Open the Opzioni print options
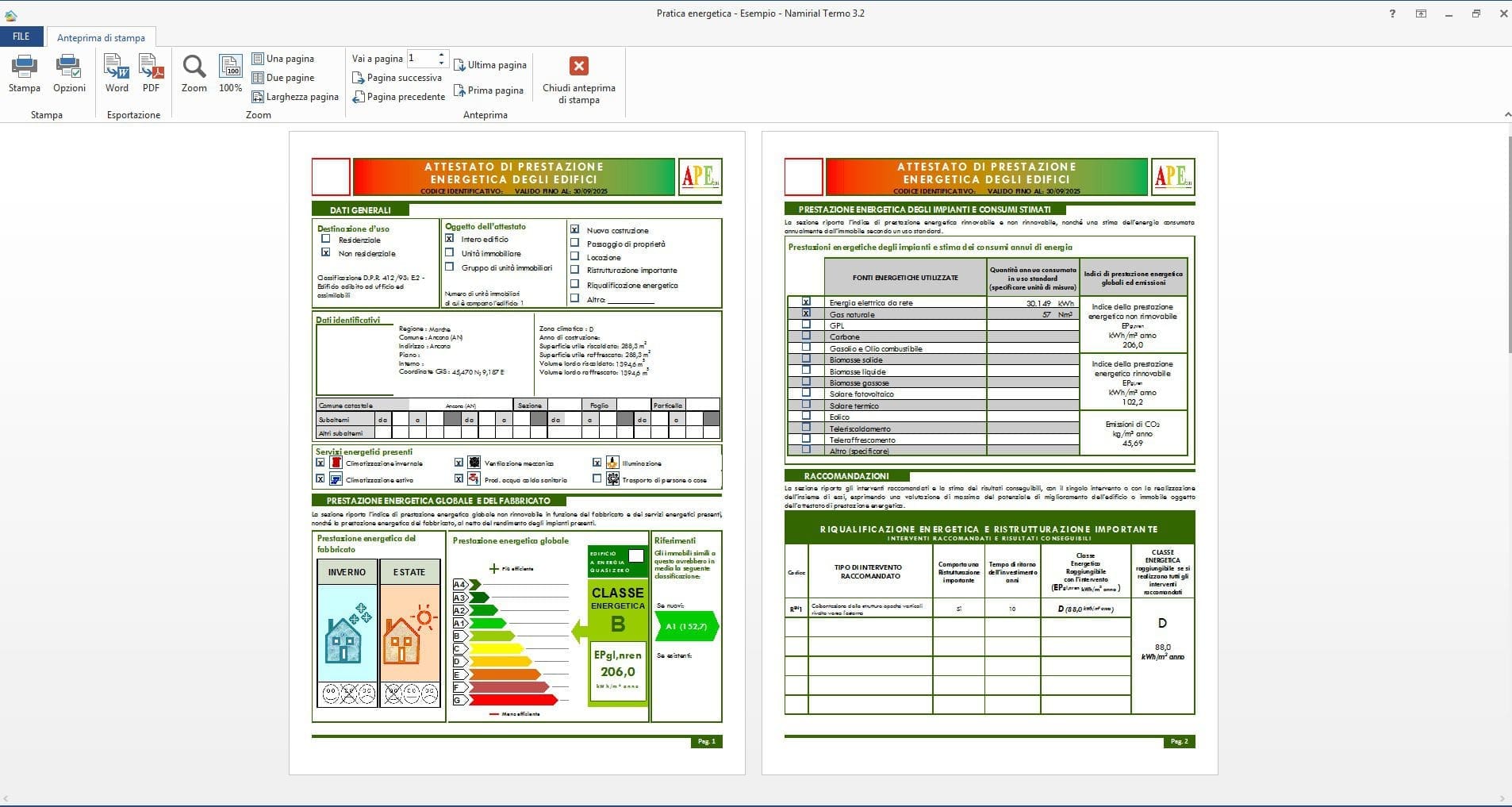Screen dimensions: 1512x807 (x=69, y=74)
